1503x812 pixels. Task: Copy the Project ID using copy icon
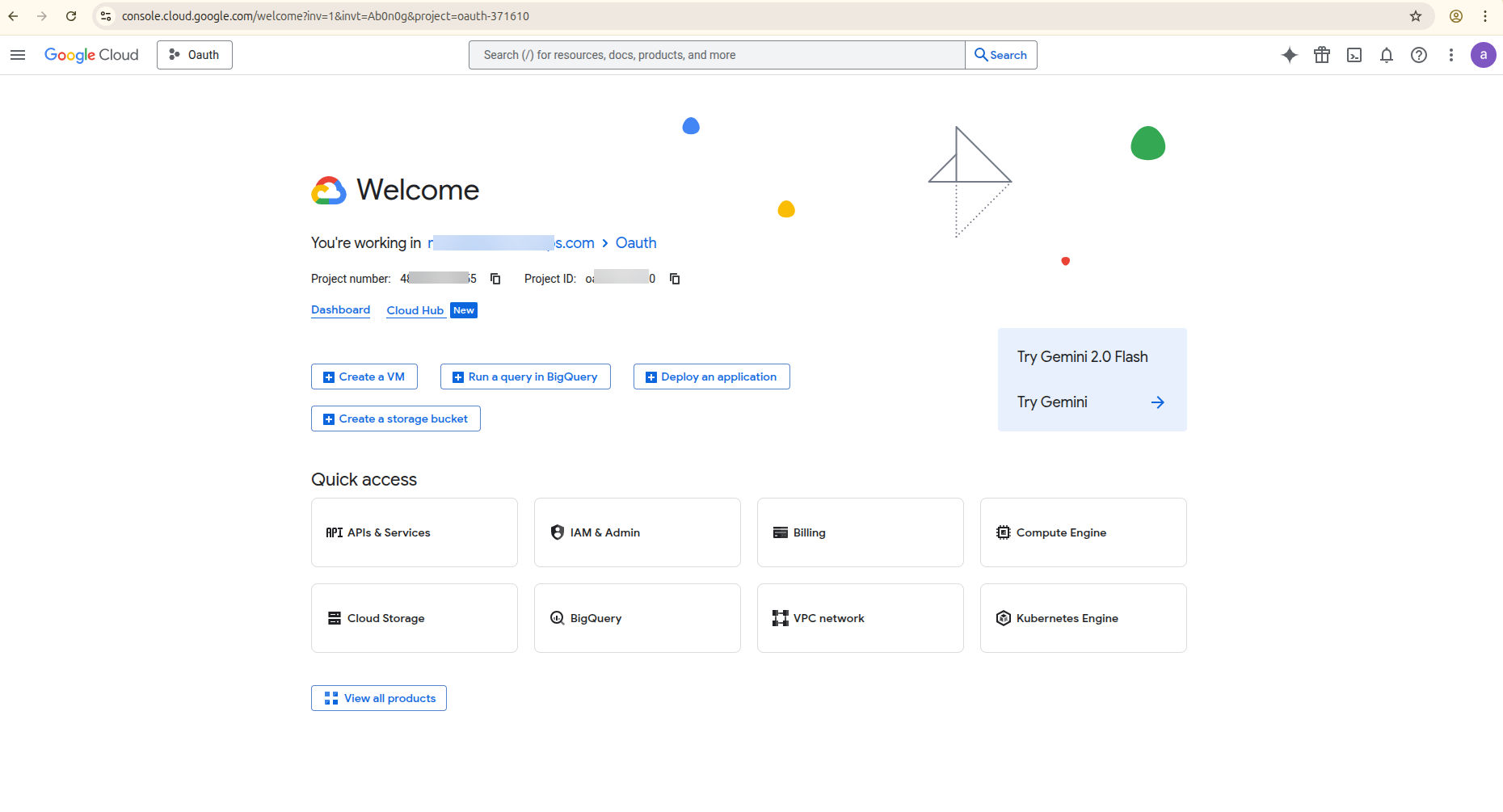click(675, 278)
